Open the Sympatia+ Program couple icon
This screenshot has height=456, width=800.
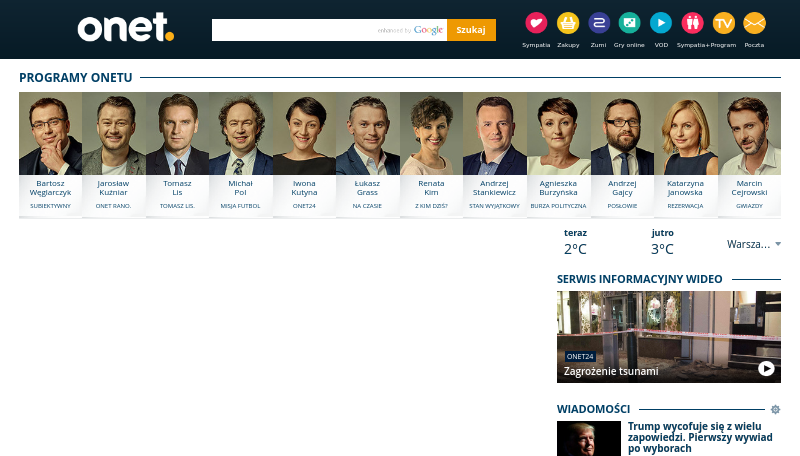[692, 23]
